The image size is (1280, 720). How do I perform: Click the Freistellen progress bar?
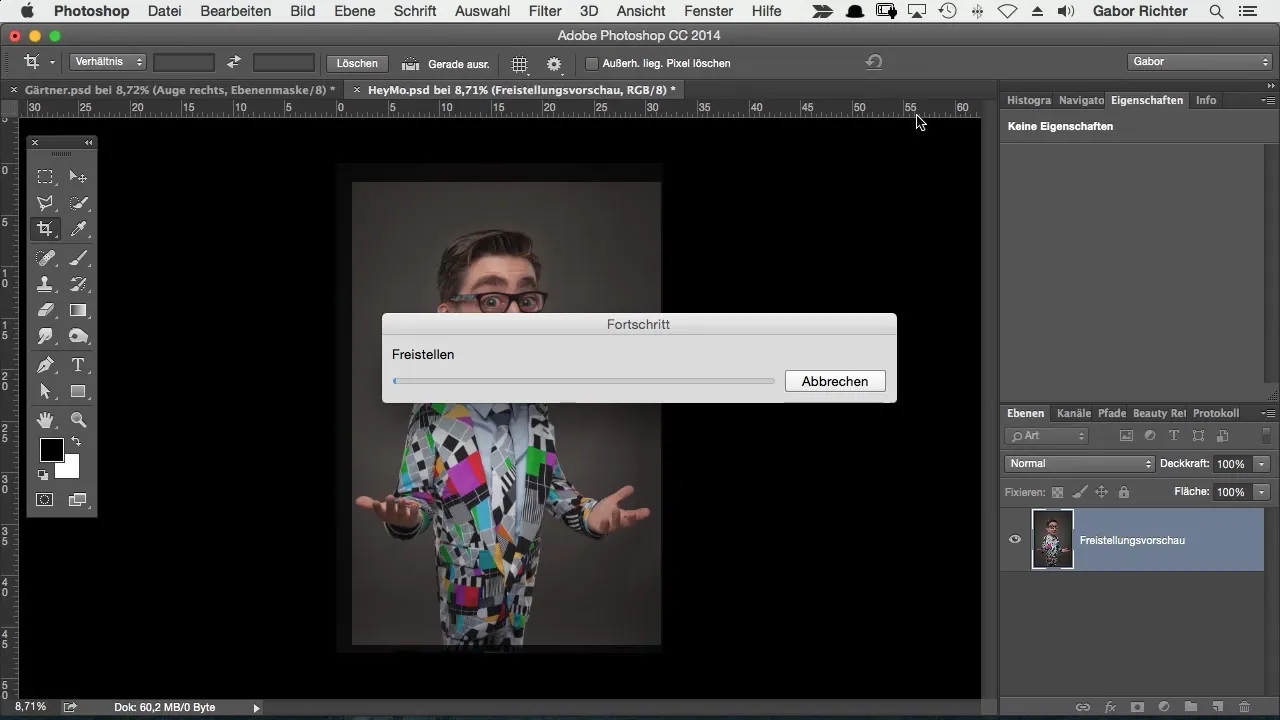coord(584,381)
